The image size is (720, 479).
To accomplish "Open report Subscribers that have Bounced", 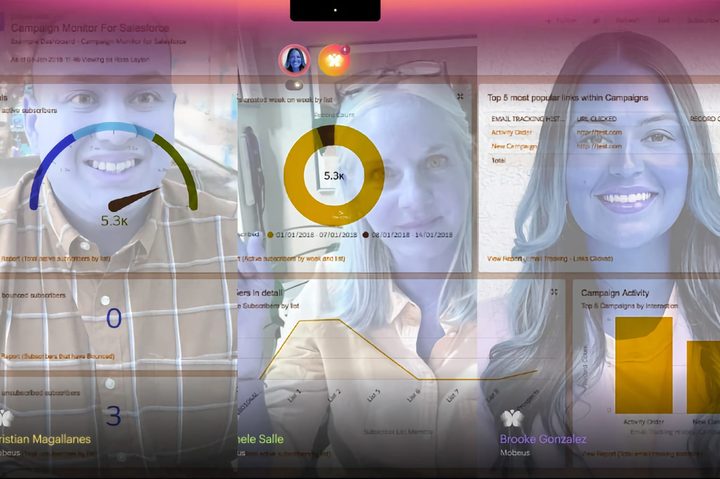I will 57,356.
